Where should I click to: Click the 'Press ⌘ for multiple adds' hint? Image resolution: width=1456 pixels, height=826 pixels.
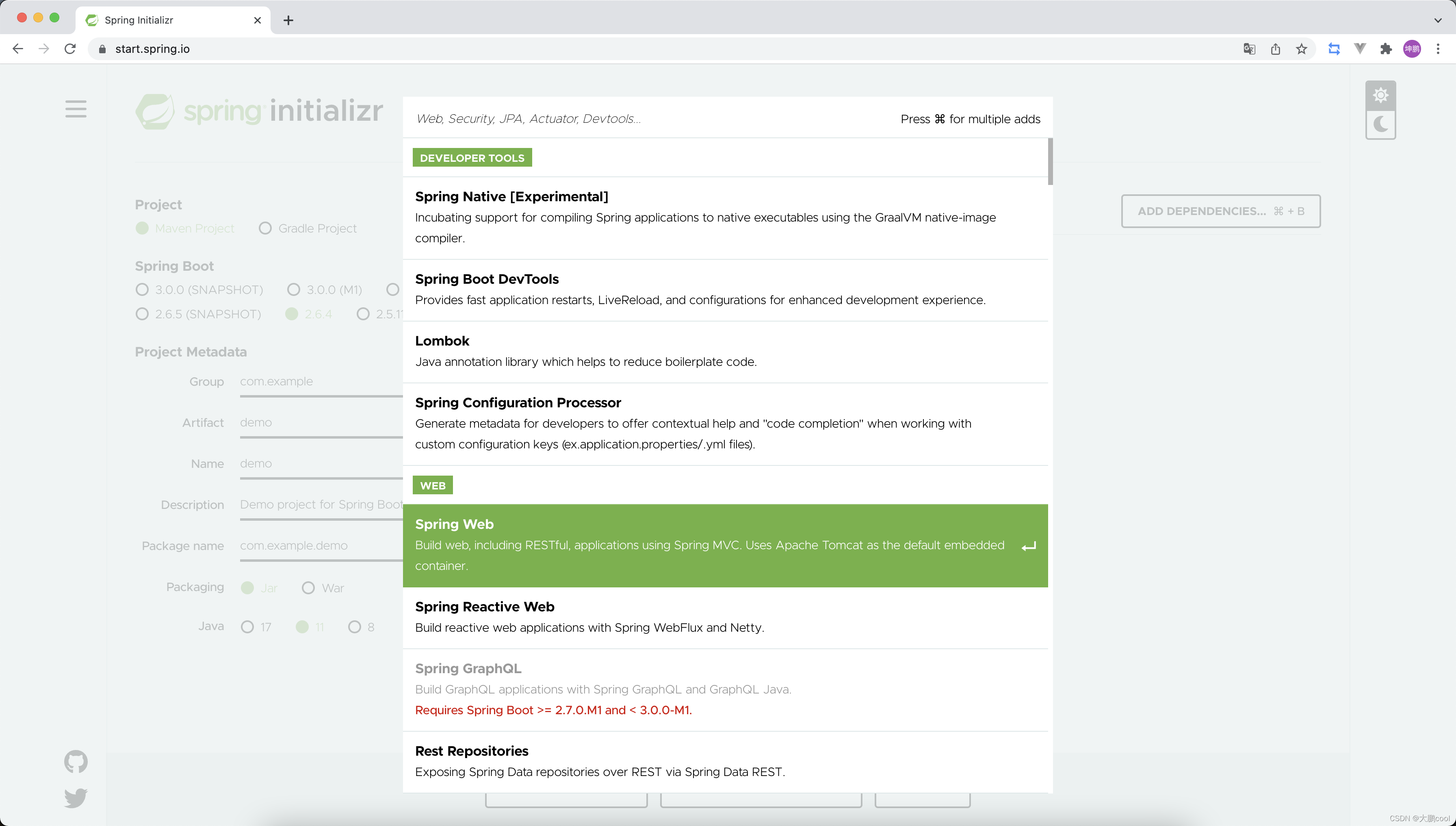[x=970, y=119]
